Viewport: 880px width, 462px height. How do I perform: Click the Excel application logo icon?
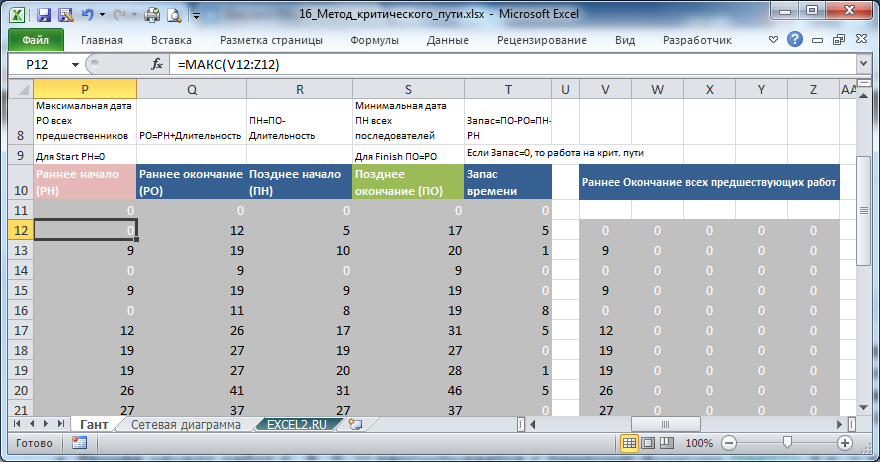coord(17,15)
